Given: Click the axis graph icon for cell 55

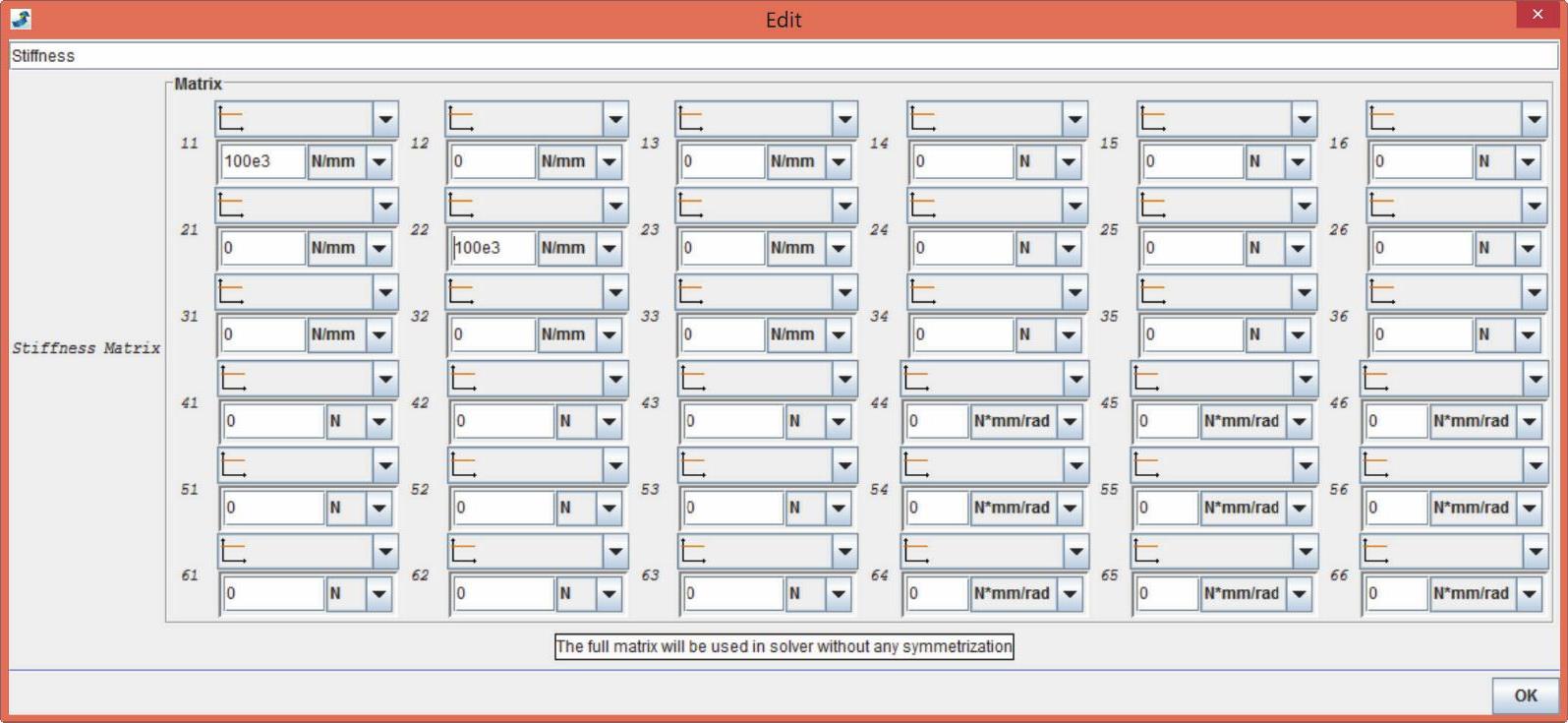Looking at the screenshot, I should 1146,465.
